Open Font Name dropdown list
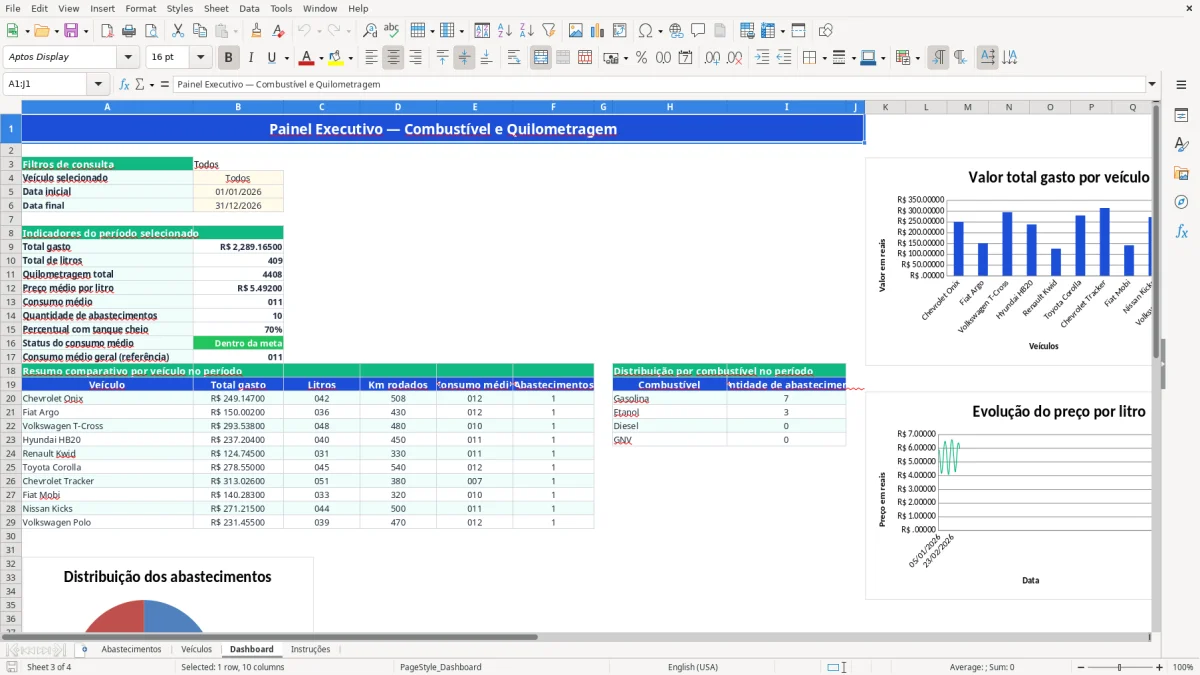The width and height of the screenshot is (1200, 675). pos(127,57)
